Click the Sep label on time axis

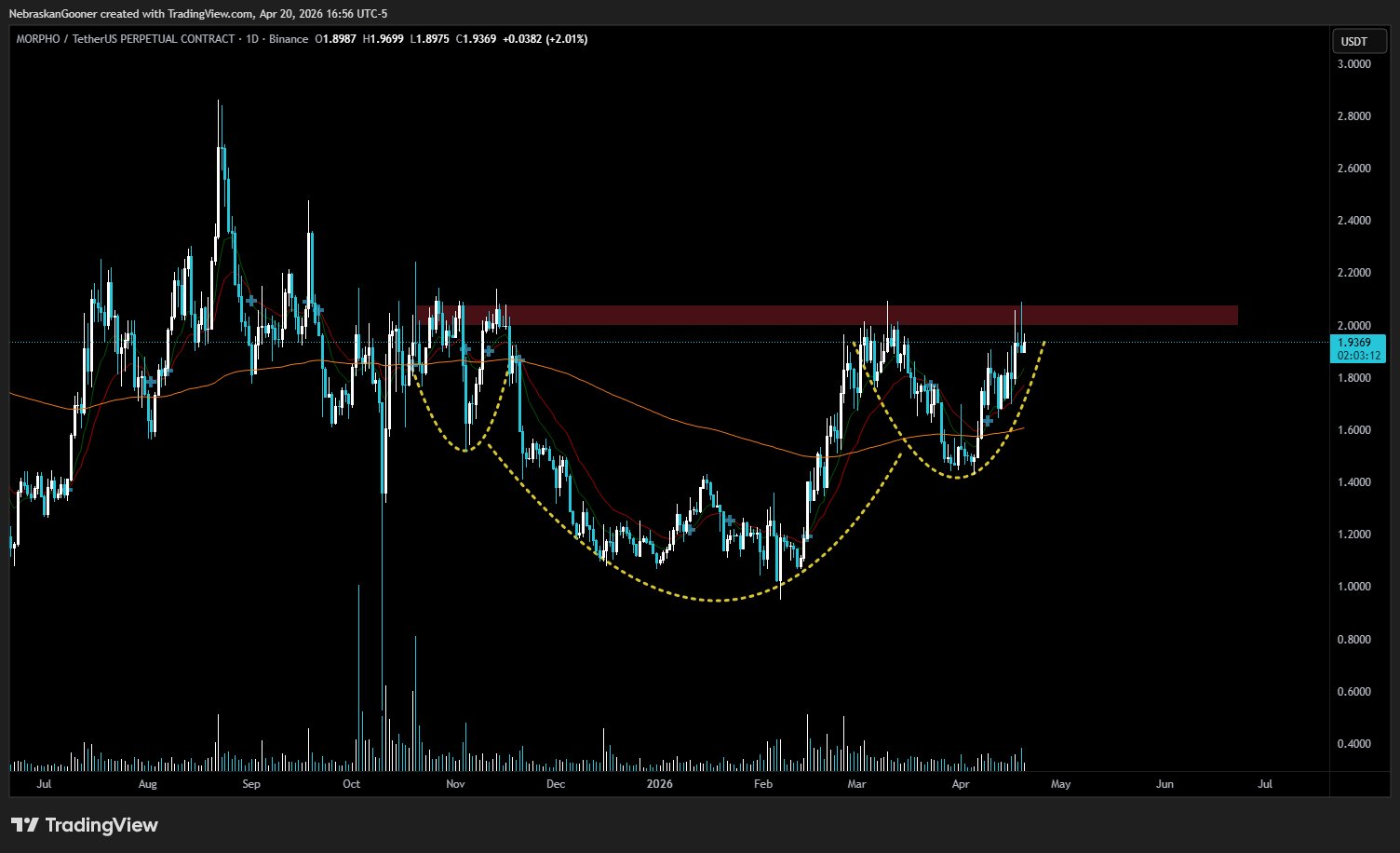250,784
